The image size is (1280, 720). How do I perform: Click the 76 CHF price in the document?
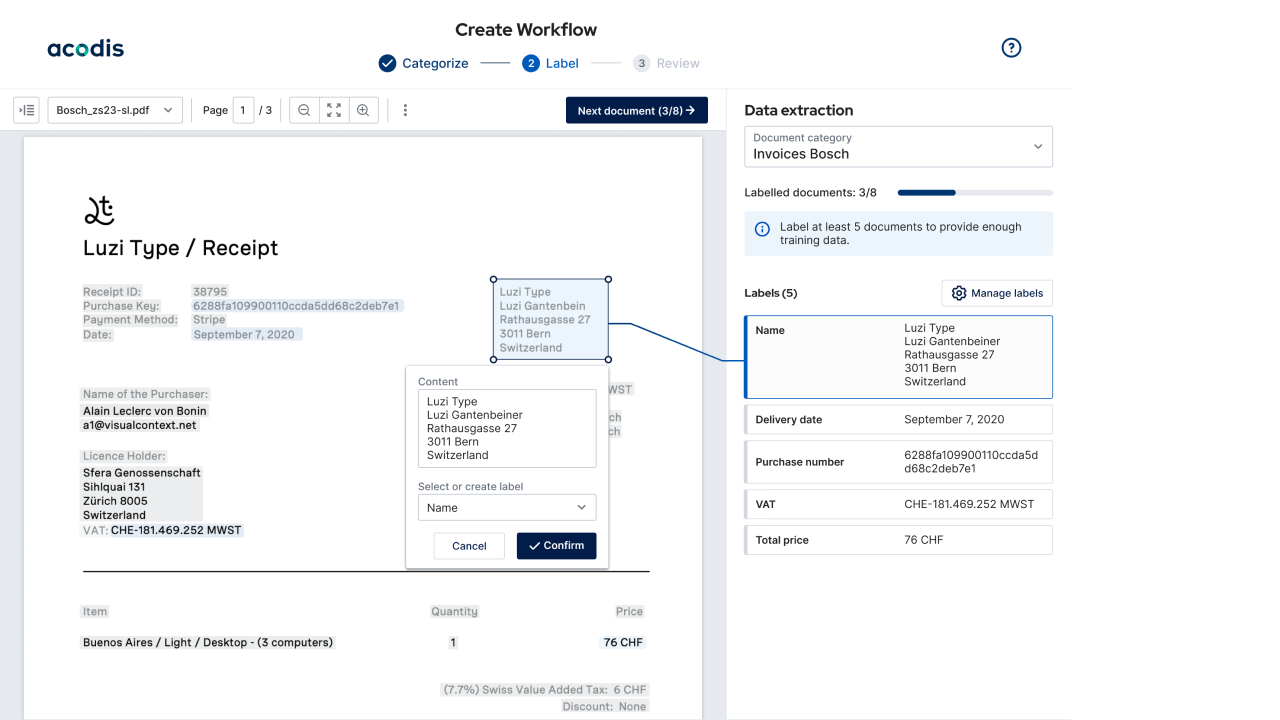pos(623,642)
